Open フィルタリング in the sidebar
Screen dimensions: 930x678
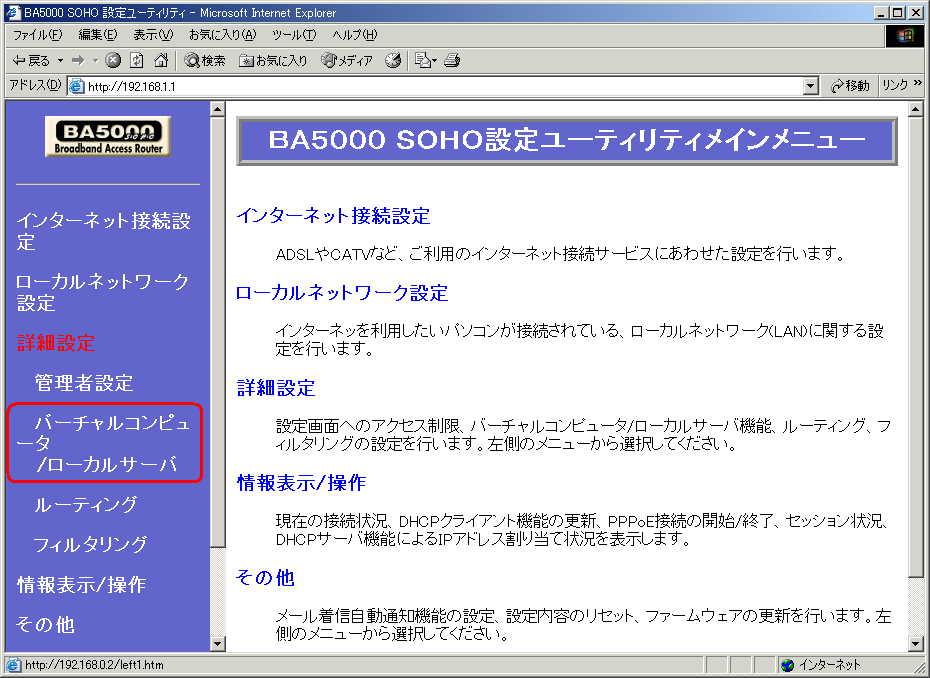pos(90,545)
